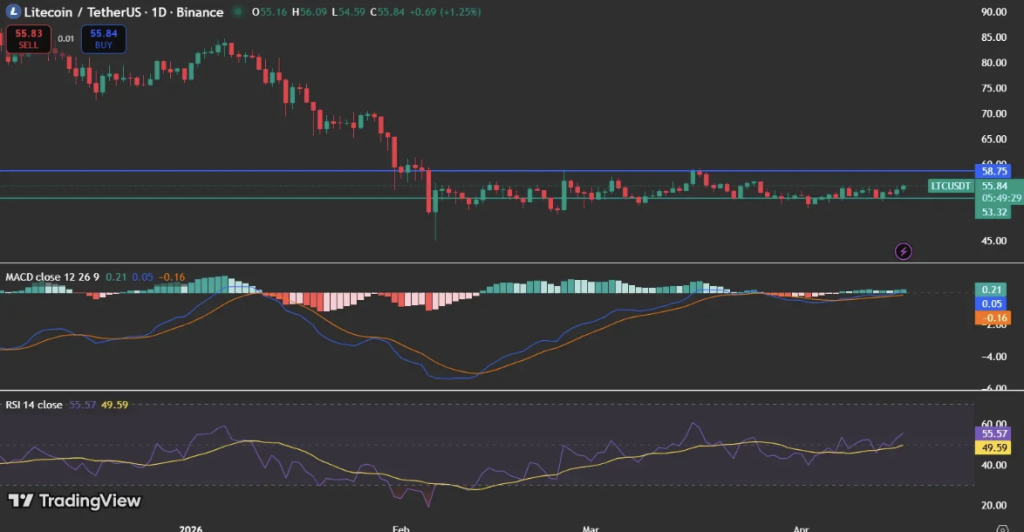The image size is (1024, 532).
Task: Click the 45.00 label on the price axis
Action: tap(994, 241)
